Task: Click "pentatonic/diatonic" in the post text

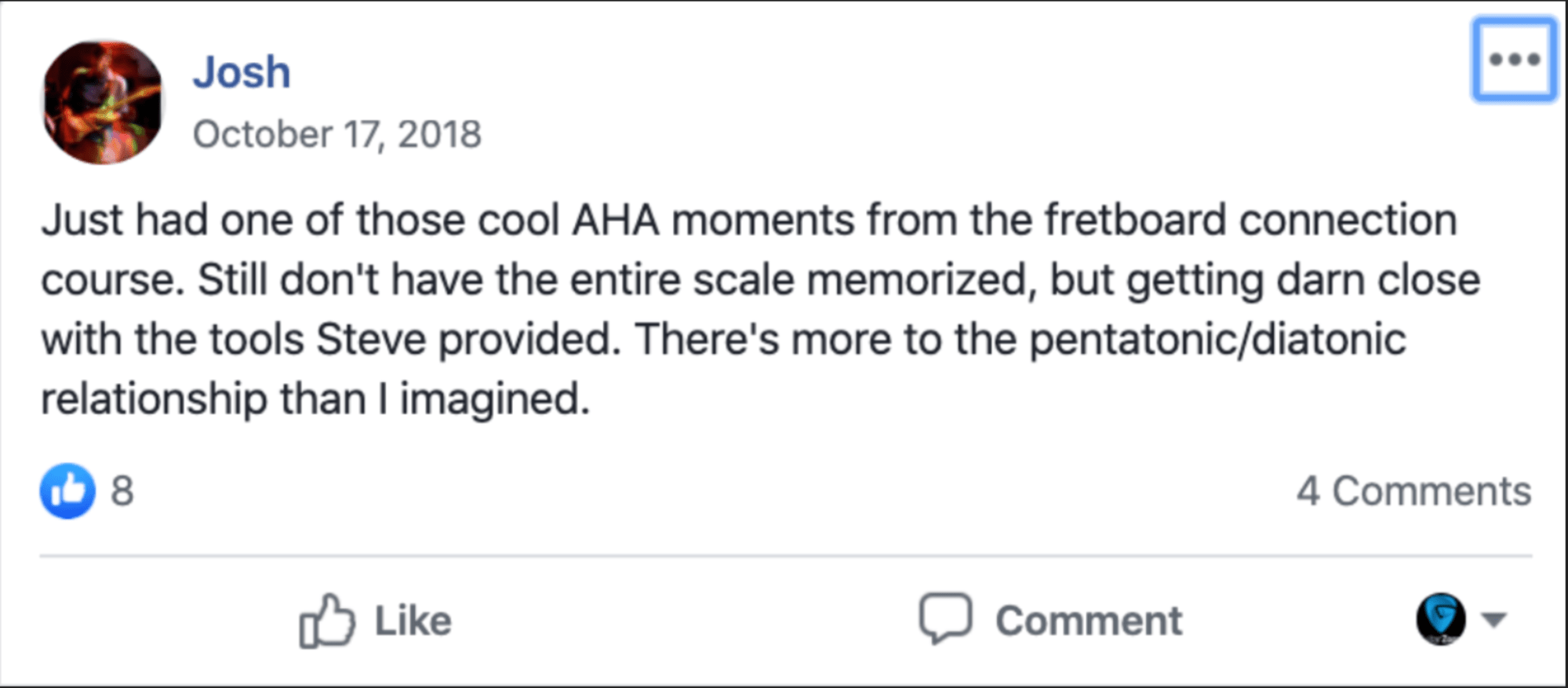Action: tap(1217, 340)
